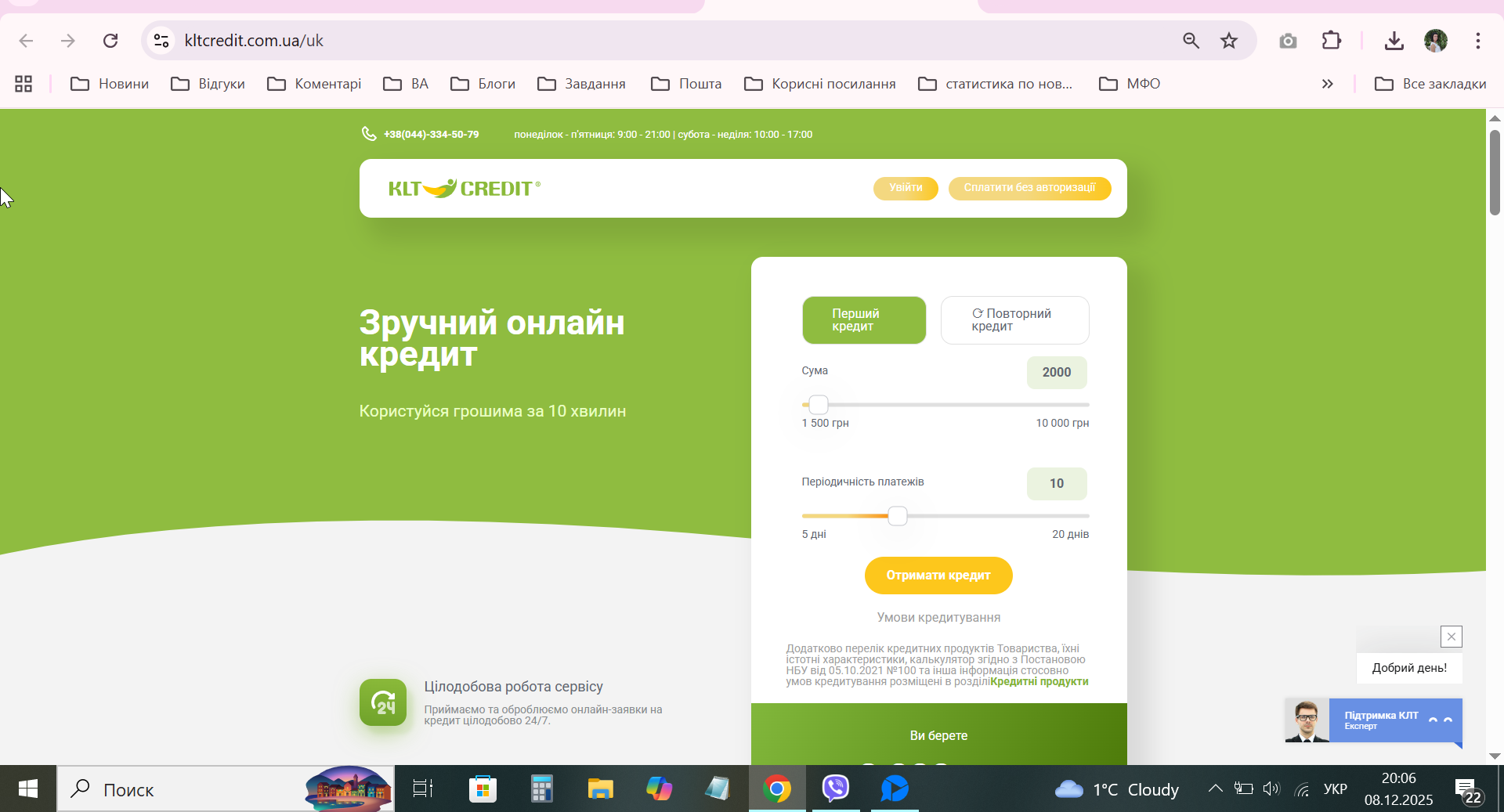Open File Explorer from the taskbar
This screenshot has width=1504, height=812.
(x=601, y=789)
